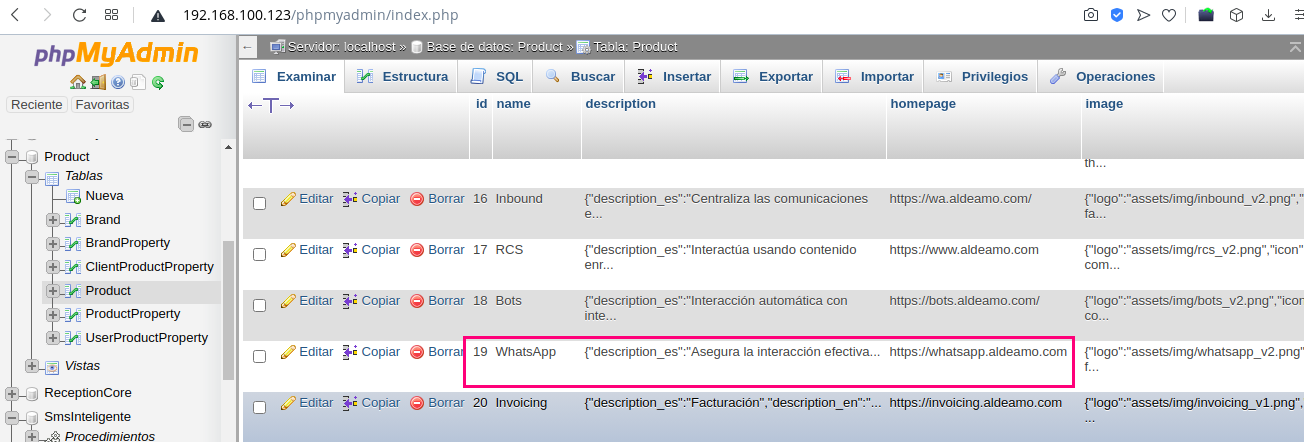This screenshot has width=1304, height=442.
Task: Click the red delete icon for Inbound row
Action: [x=417, y=199]
